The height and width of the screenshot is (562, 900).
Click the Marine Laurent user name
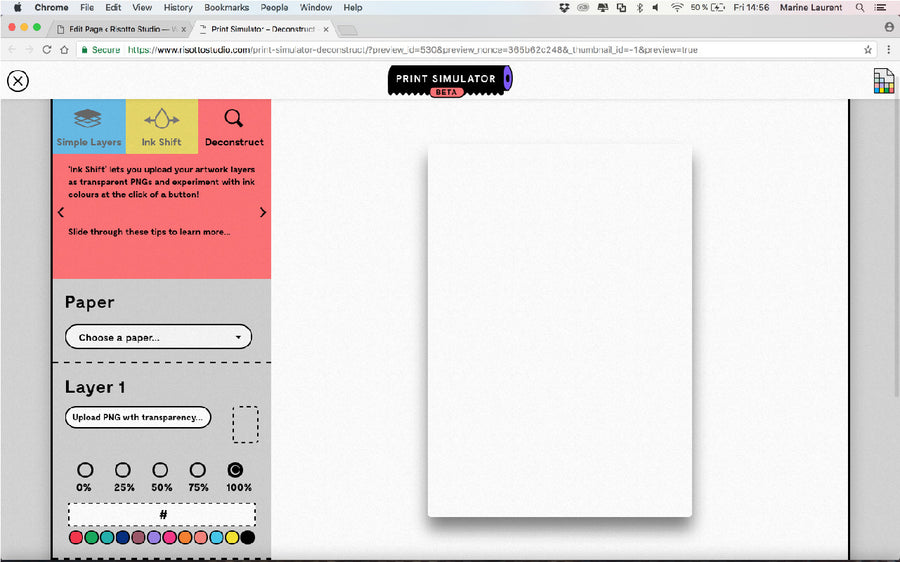[810, 7]
